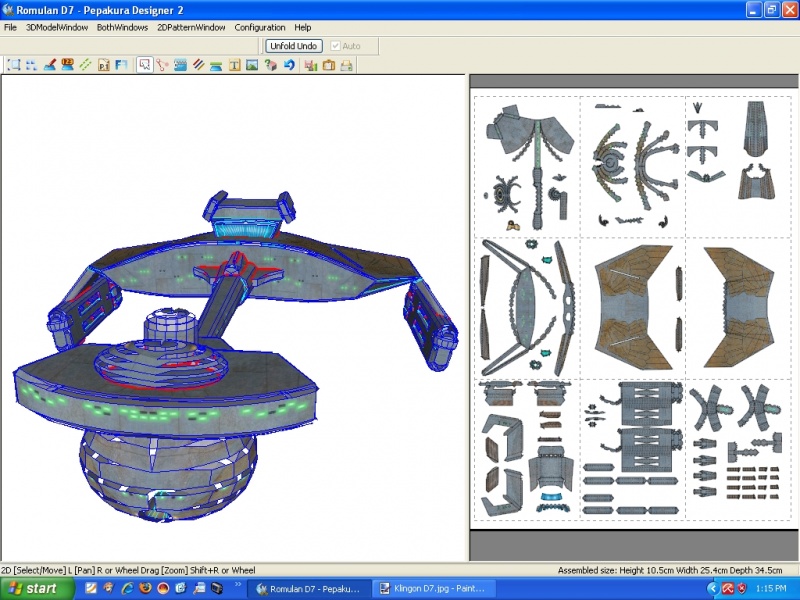
Task: Launch Firefox from Quick Launch
Action: [145, 588]
